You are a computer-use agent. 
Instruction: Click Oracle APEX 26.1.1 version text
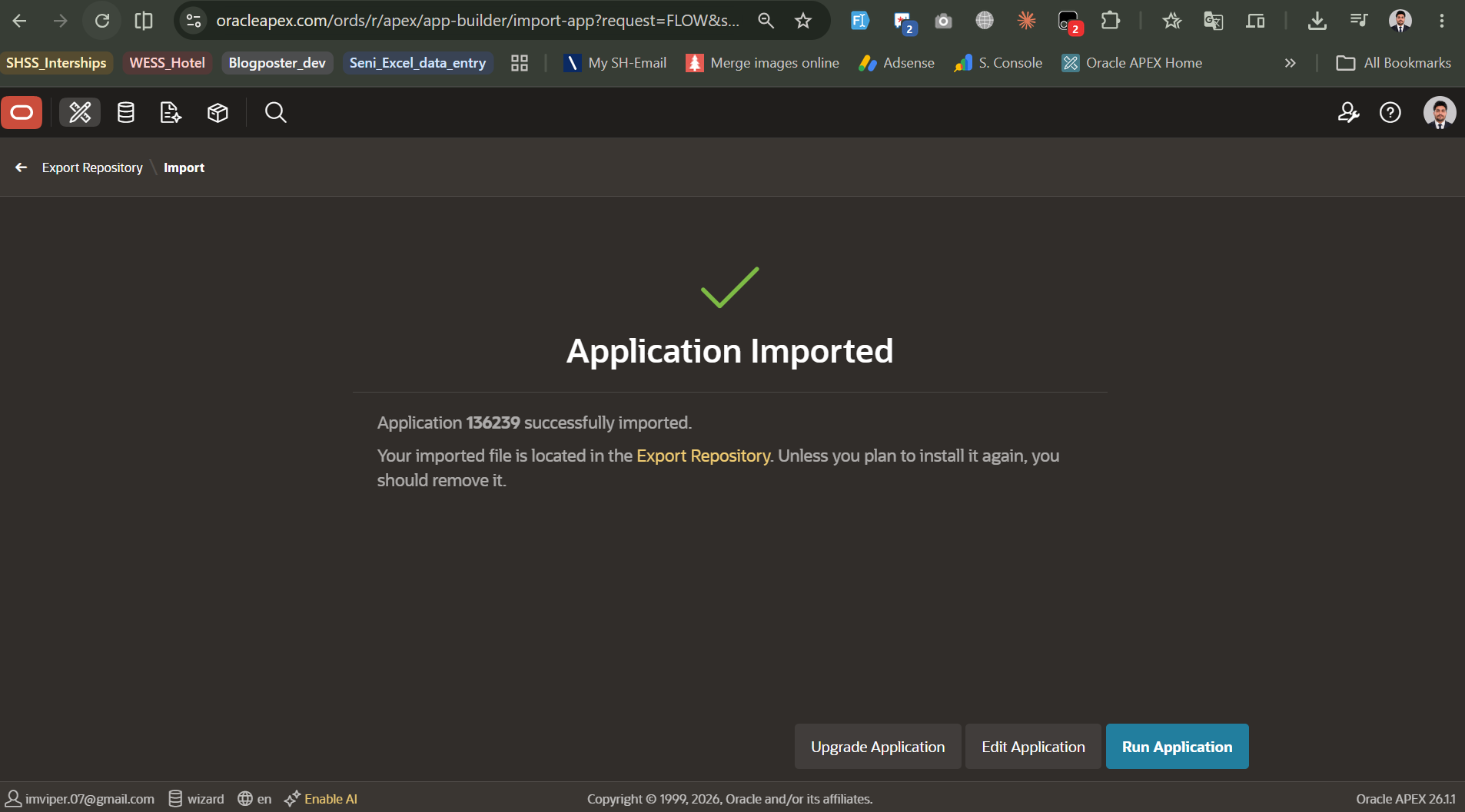click(1405, 799)
